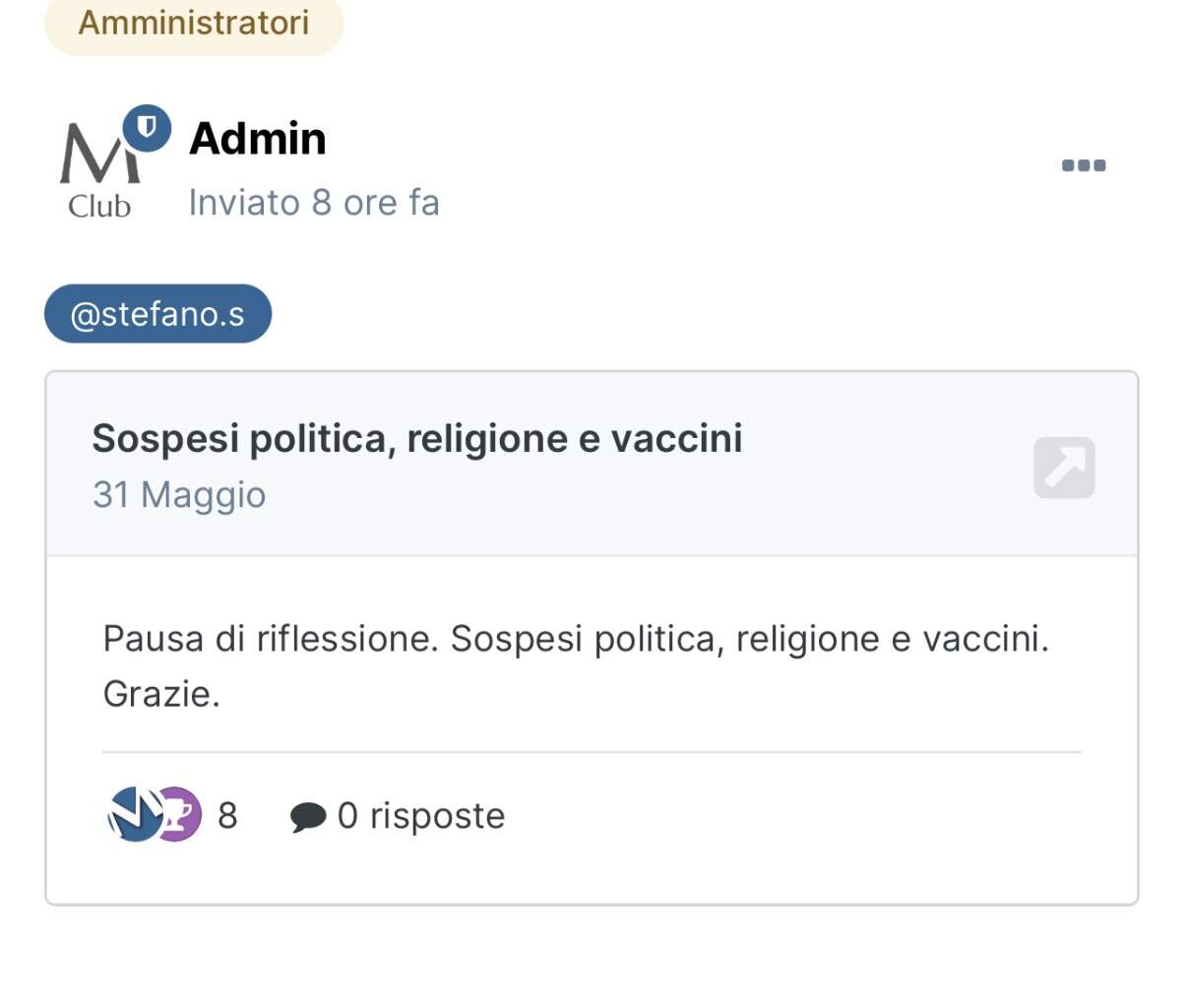
Task: Click the speech bubble replies icon
Action: (x=308, y=817)
